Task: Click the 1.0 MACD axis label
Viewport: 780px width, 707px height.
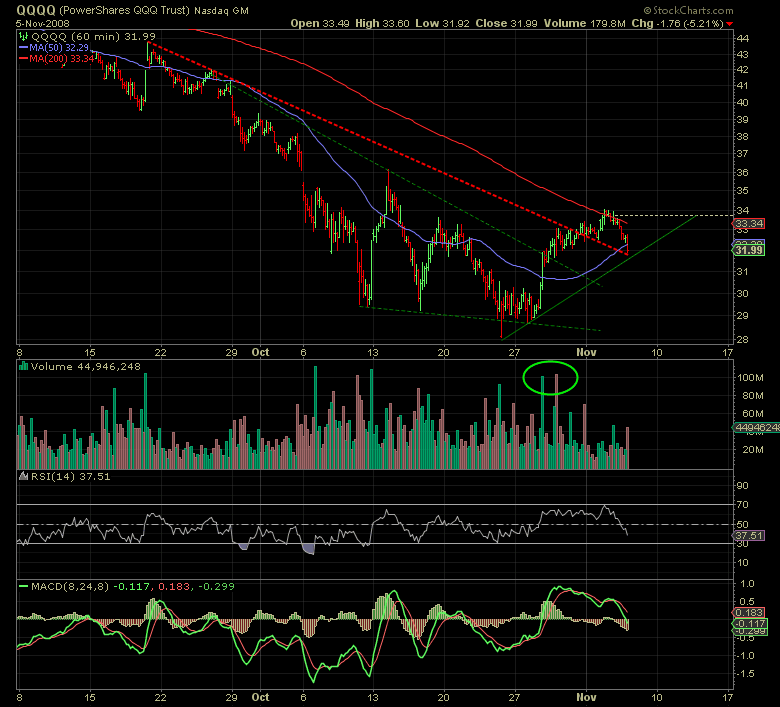Action: click(748, 584)
